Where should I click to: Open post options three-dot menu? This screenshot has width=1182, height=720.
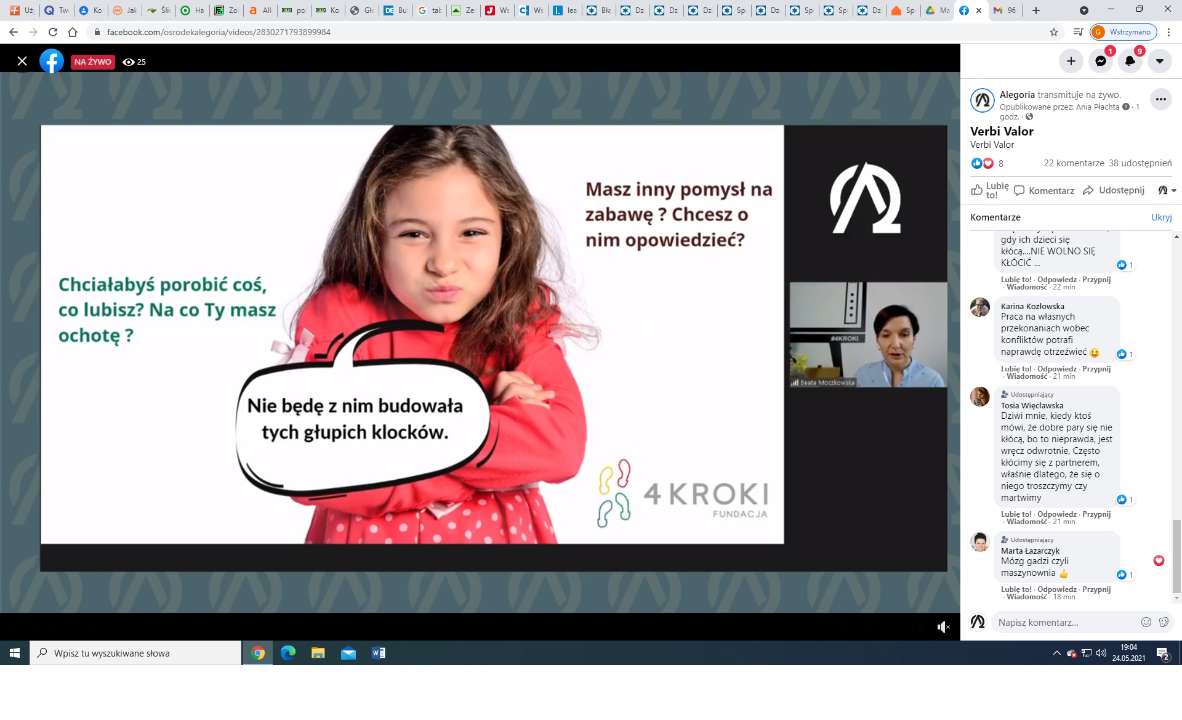[x=1160, y=99]
